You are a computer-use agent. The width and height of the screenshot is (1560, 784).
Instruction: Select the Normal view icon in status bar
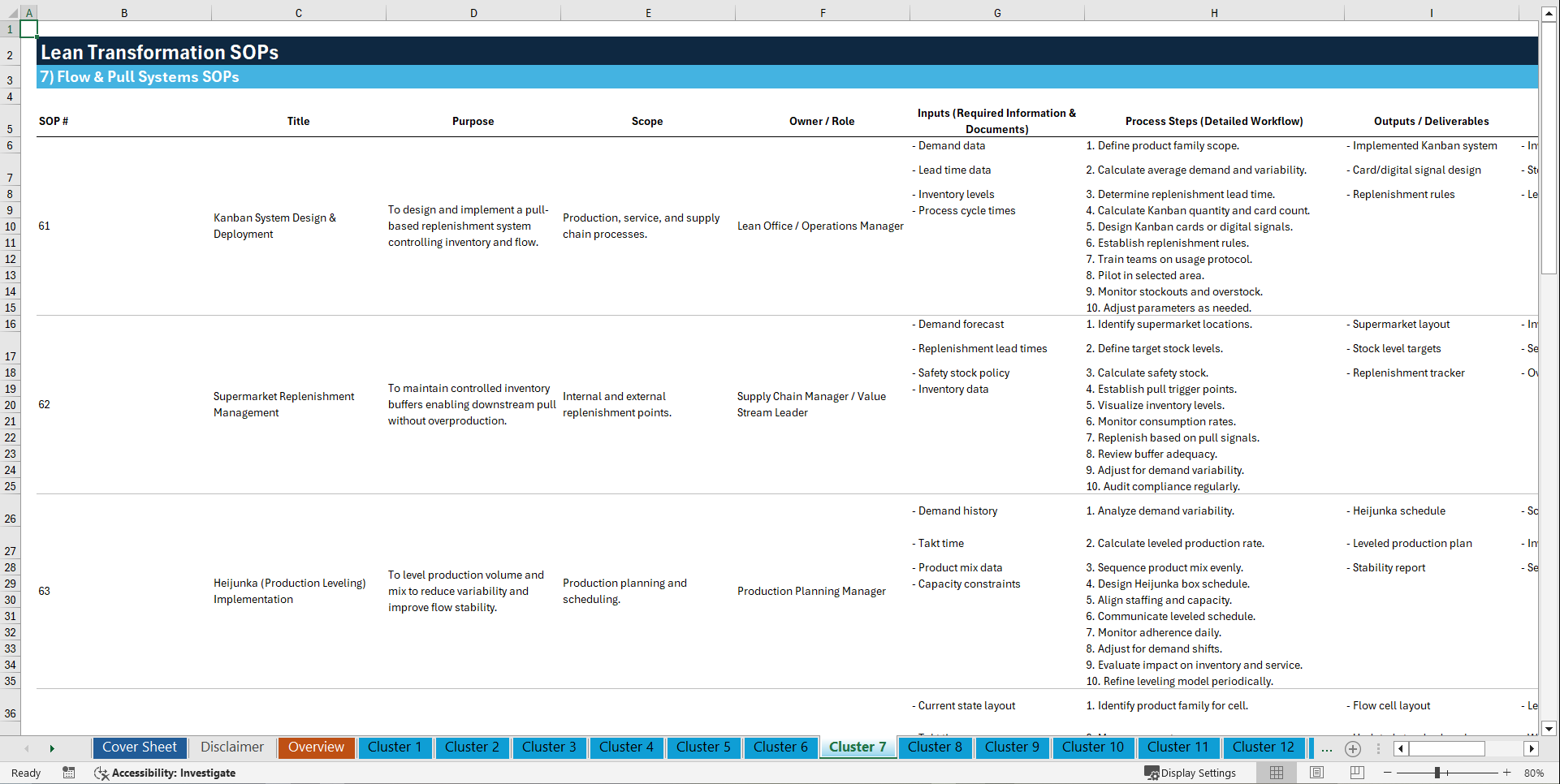(1276, 773)
